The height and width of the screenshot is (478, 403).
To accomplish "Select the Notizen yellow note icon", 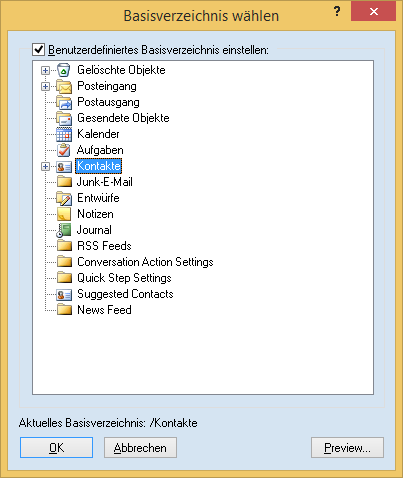I will [64, 214].
